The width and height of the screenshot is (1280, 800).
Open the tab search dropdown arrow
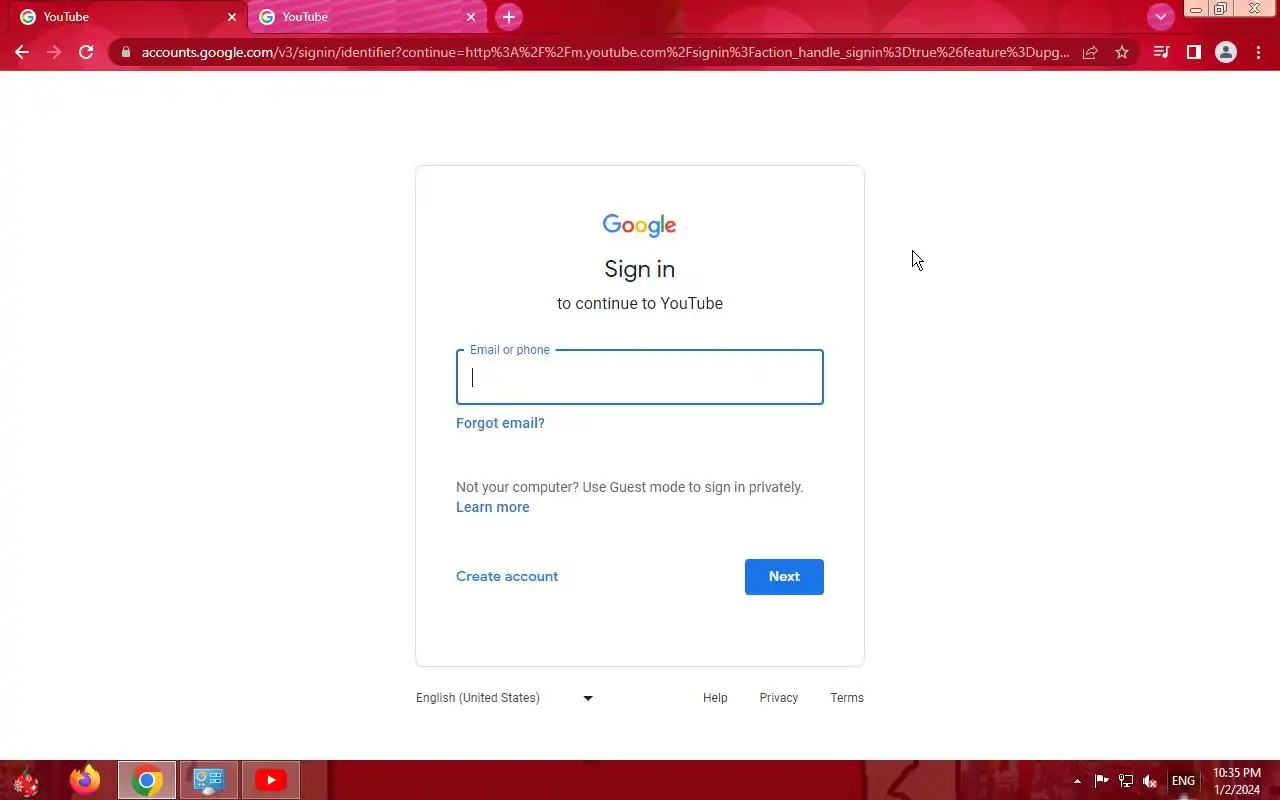[1160, 17]
